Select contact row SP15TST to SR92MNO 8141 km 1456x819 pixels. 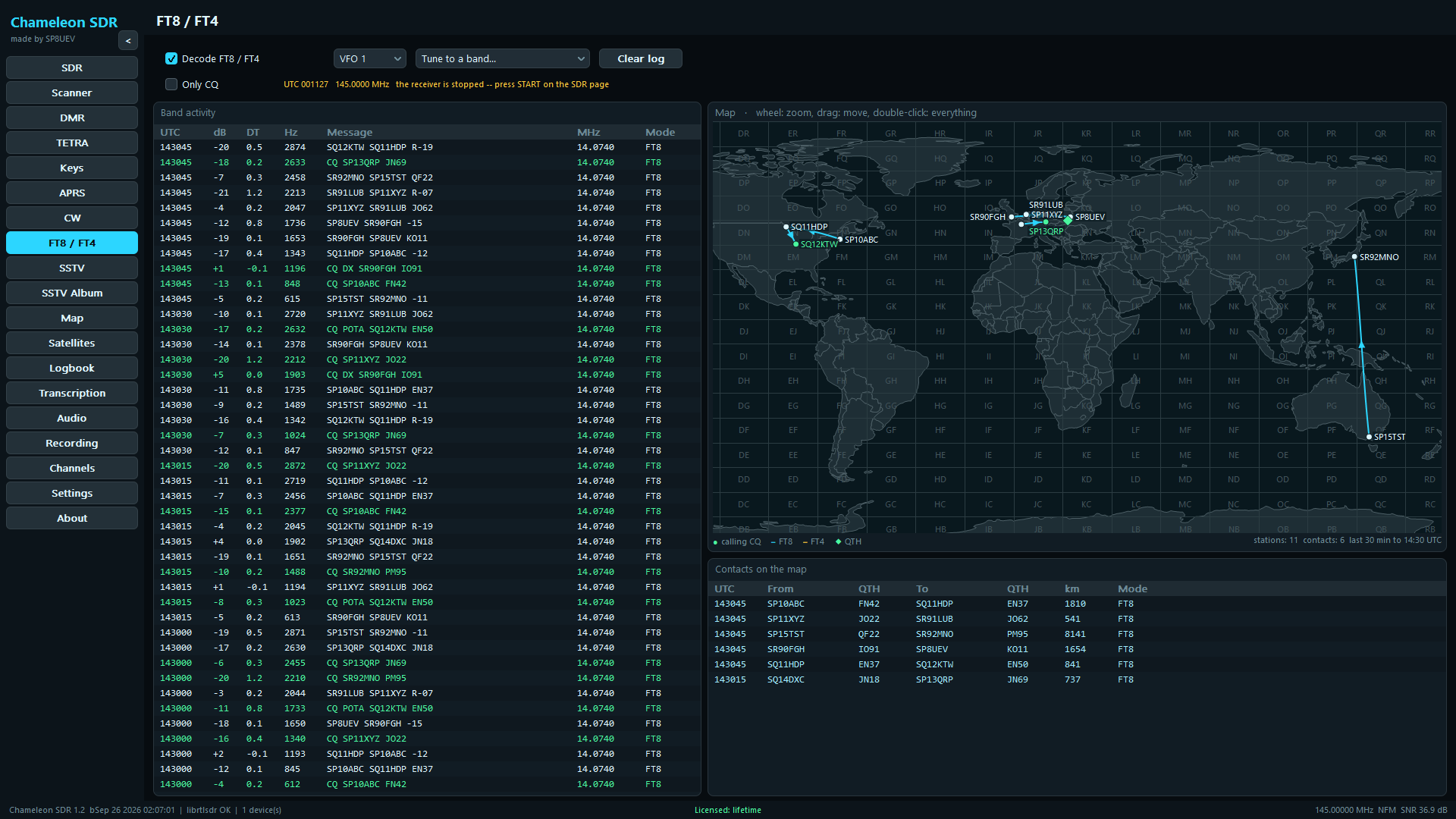1077,634
